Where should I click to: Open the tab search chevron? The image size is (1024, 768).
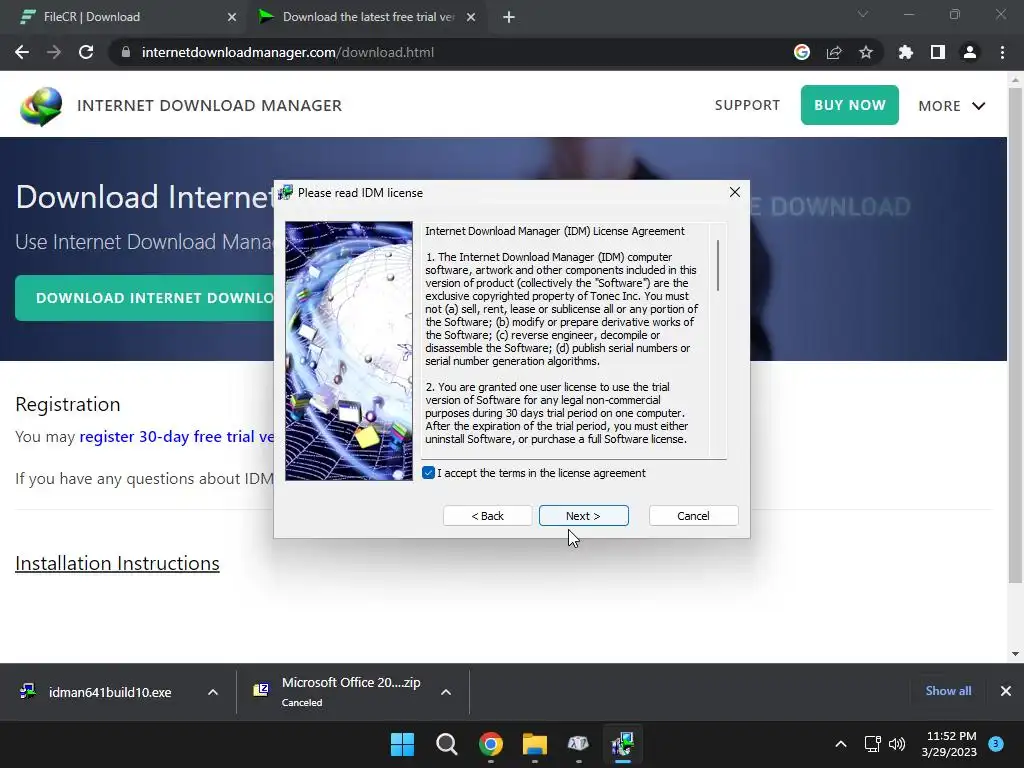click(863, 14)
